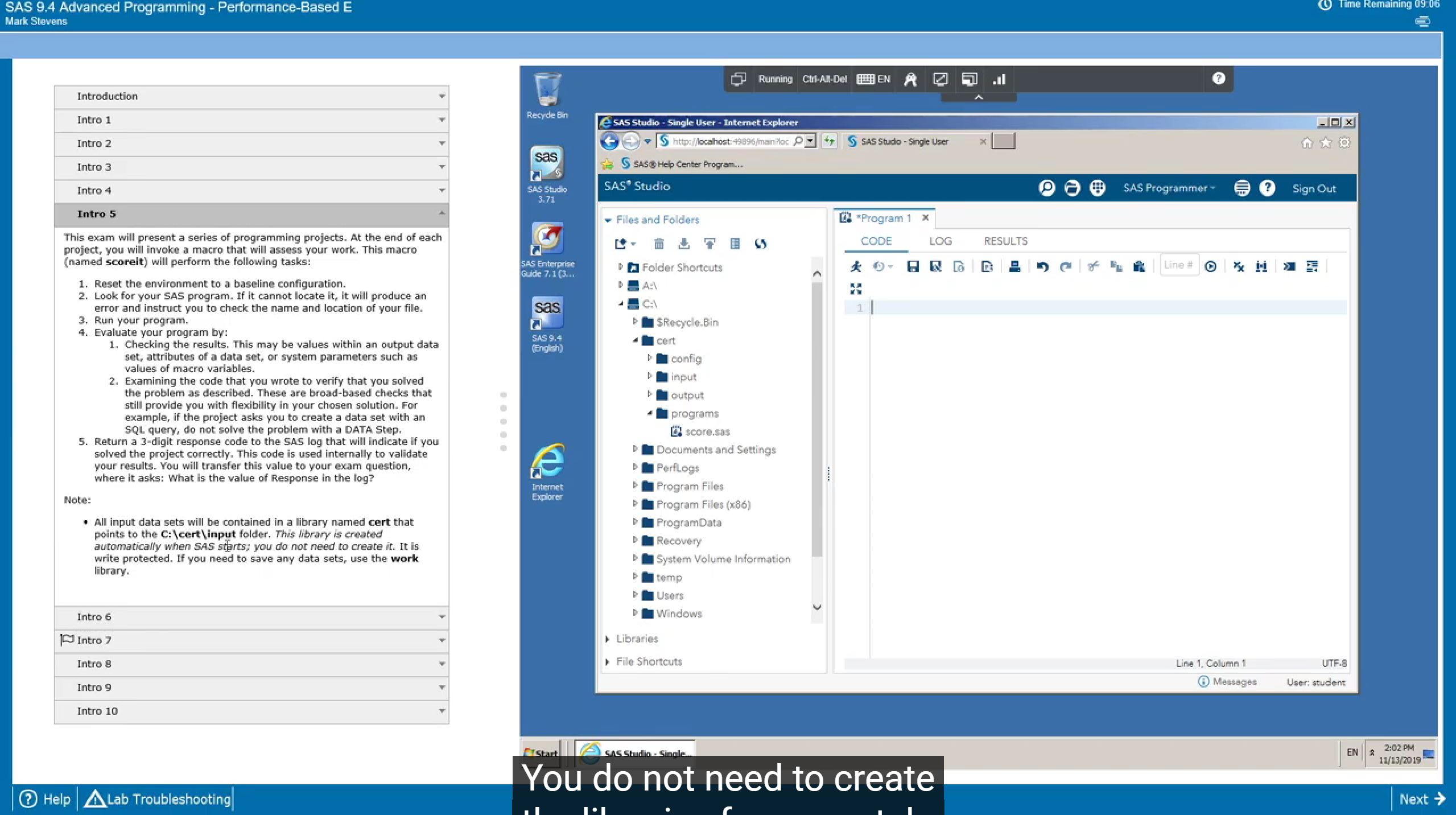Collapse the Files and Folders section
This screenshot has width=1456, height=815.
pos(608,220)
